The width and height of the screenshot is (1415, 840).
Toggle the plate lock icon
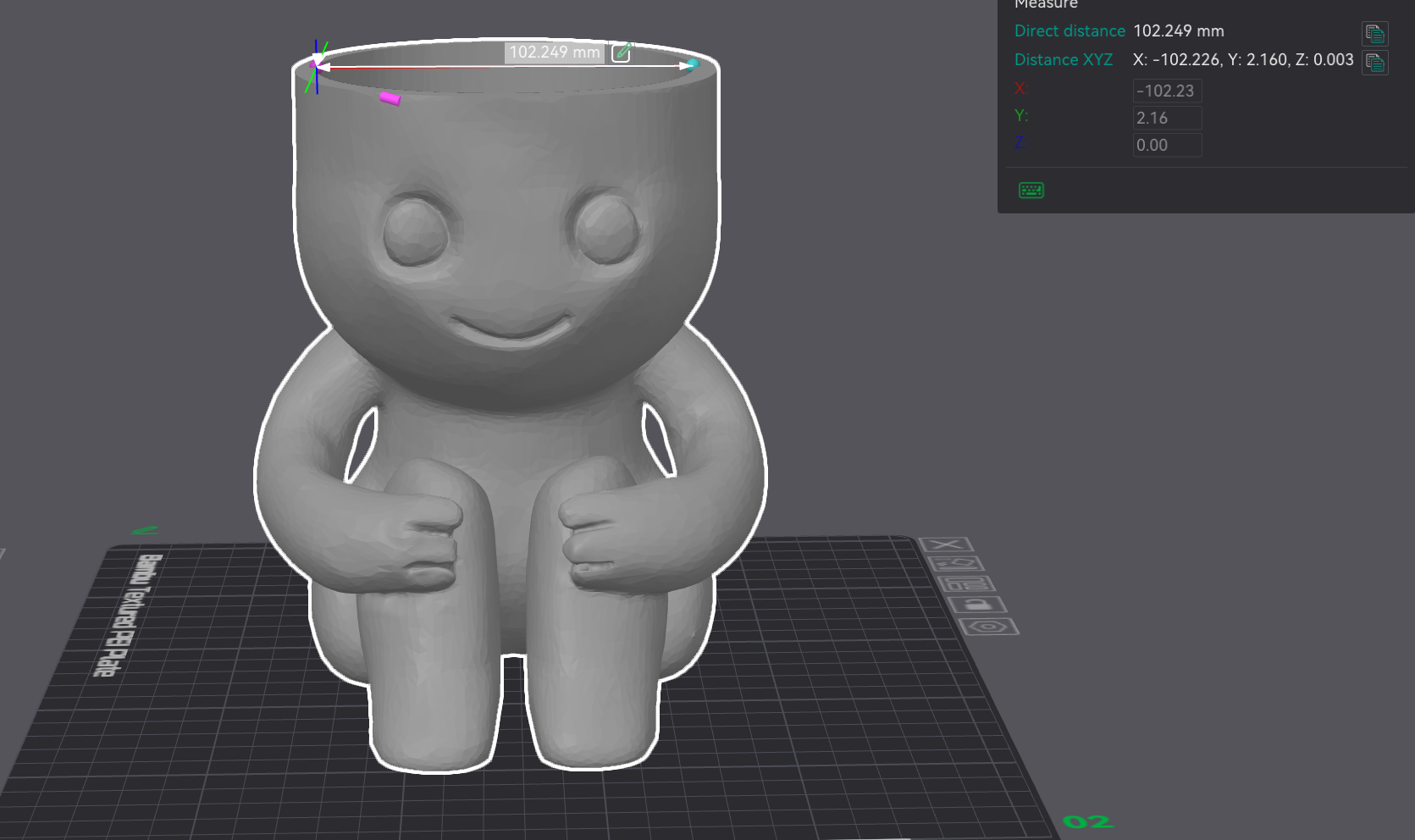pos(977,605)
